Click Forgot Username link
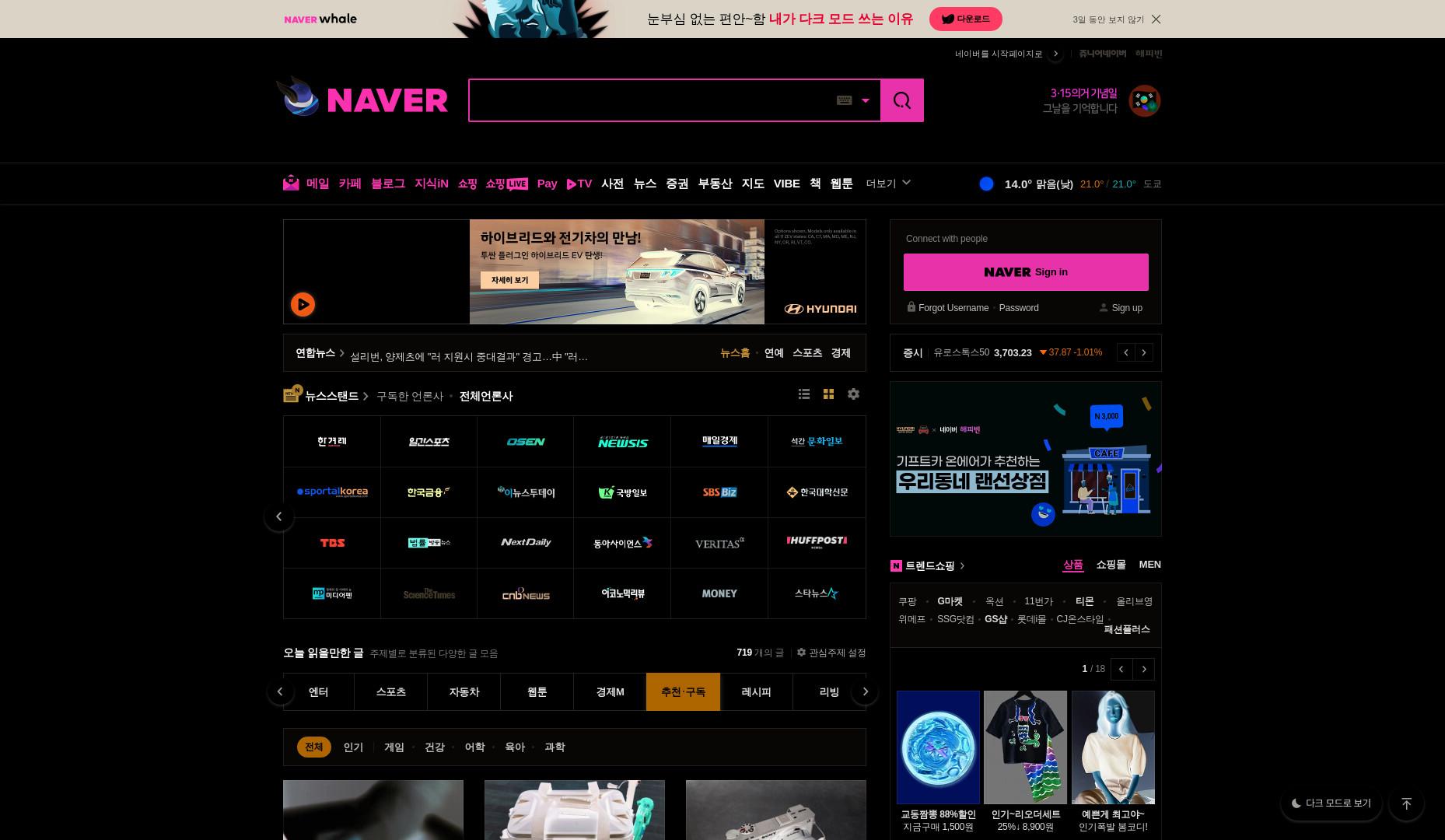 pos(953,308)
